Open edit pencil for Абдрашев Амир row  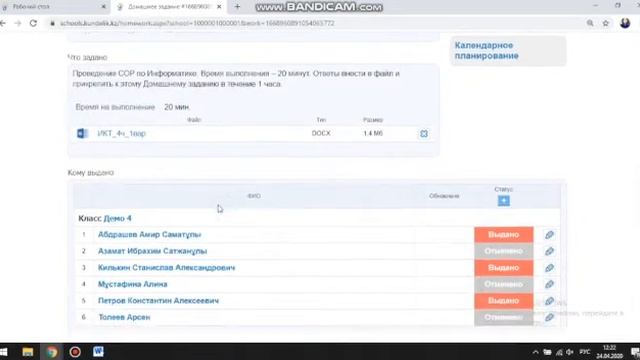coord(549,235)
